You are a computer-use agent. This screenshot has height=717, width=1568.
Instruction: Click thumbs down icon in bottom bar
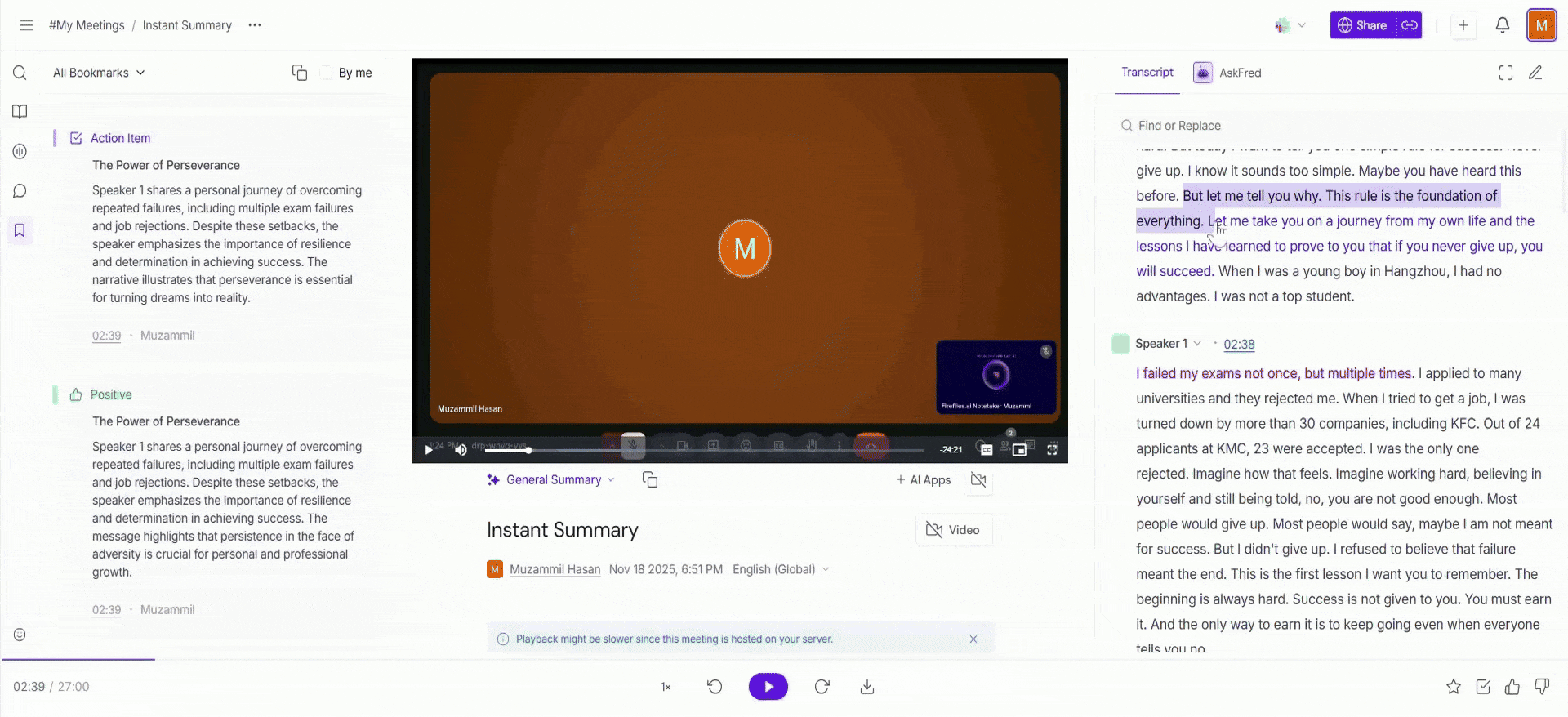click(1542, 687)
